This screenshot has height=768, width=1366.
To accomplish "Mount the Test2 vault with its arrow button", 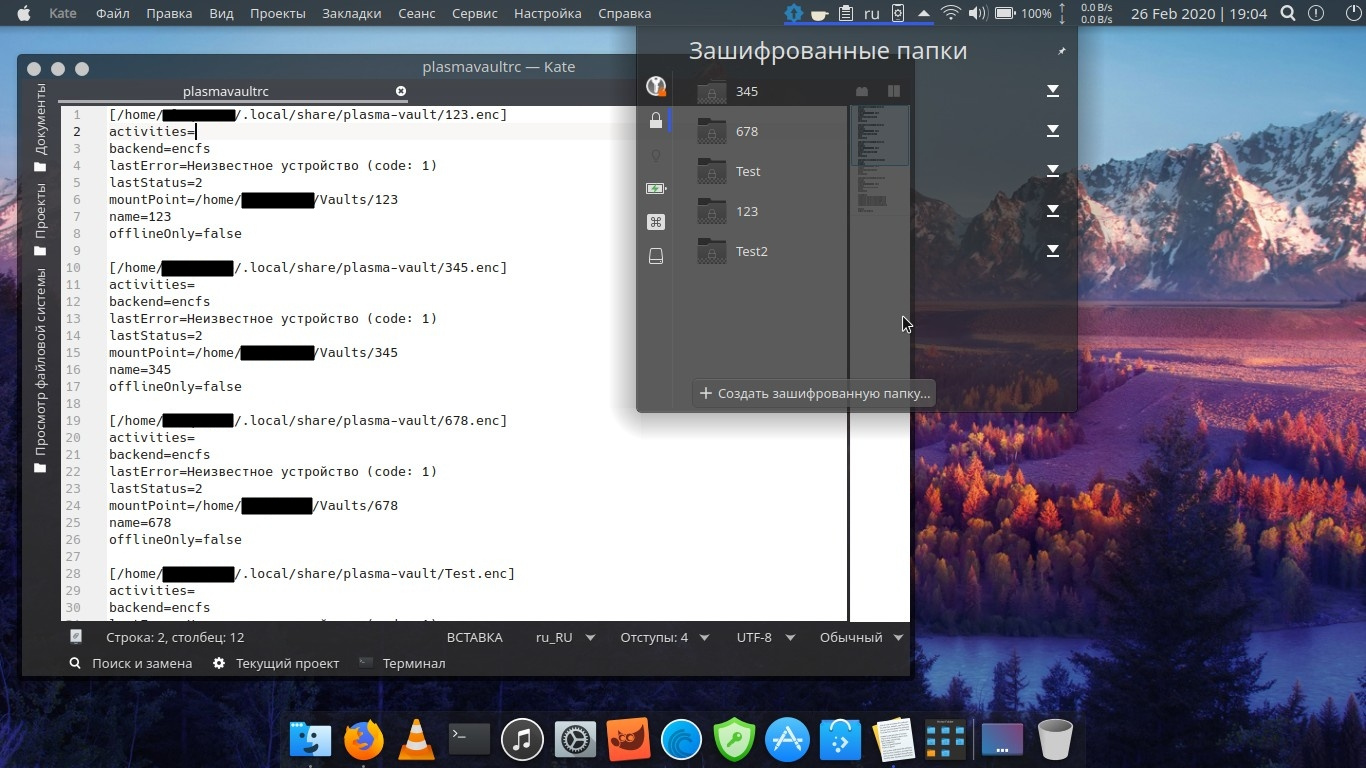I will [1053, 251].
